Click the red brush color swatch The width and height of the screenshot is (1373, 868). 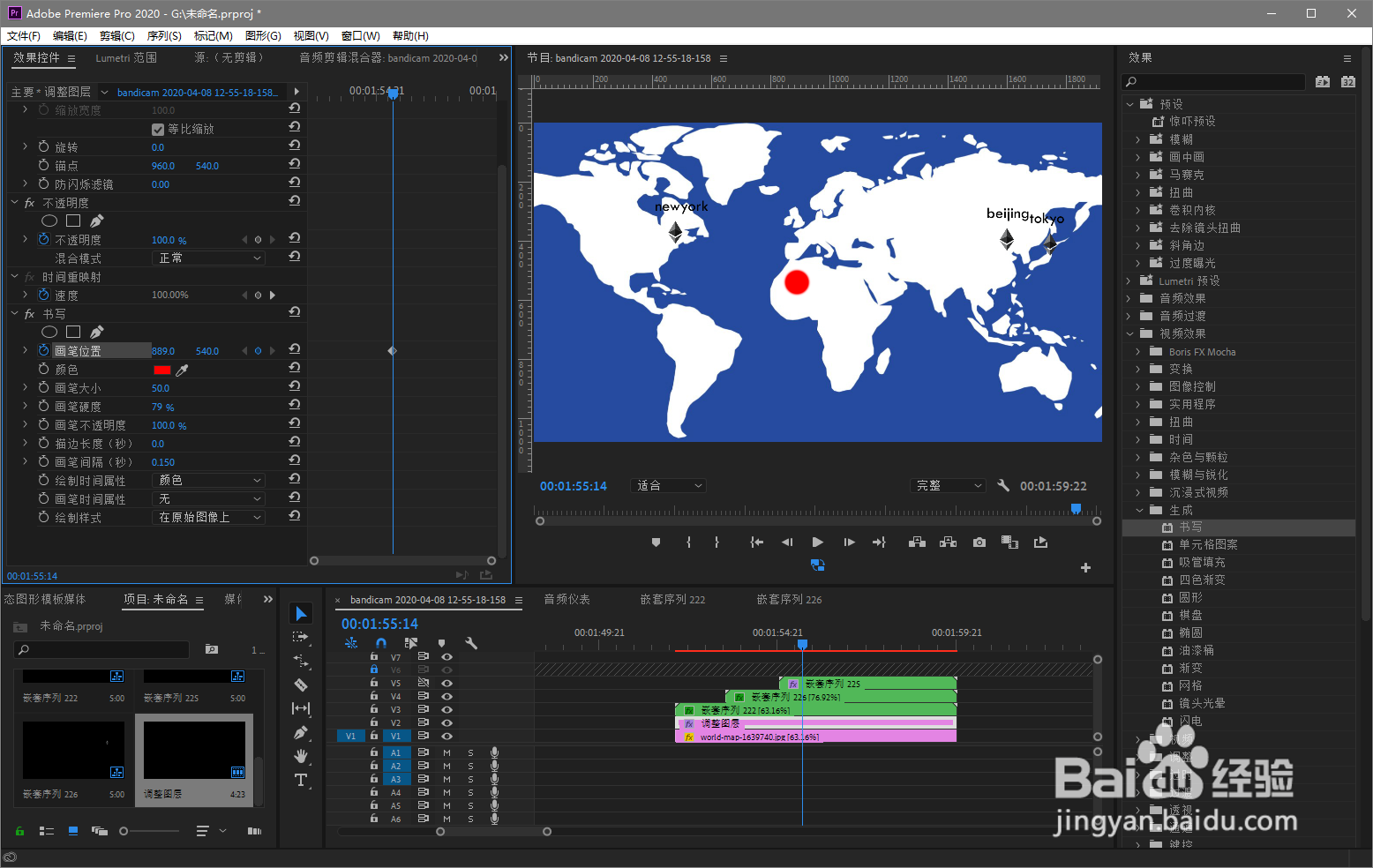coord(161,370)
